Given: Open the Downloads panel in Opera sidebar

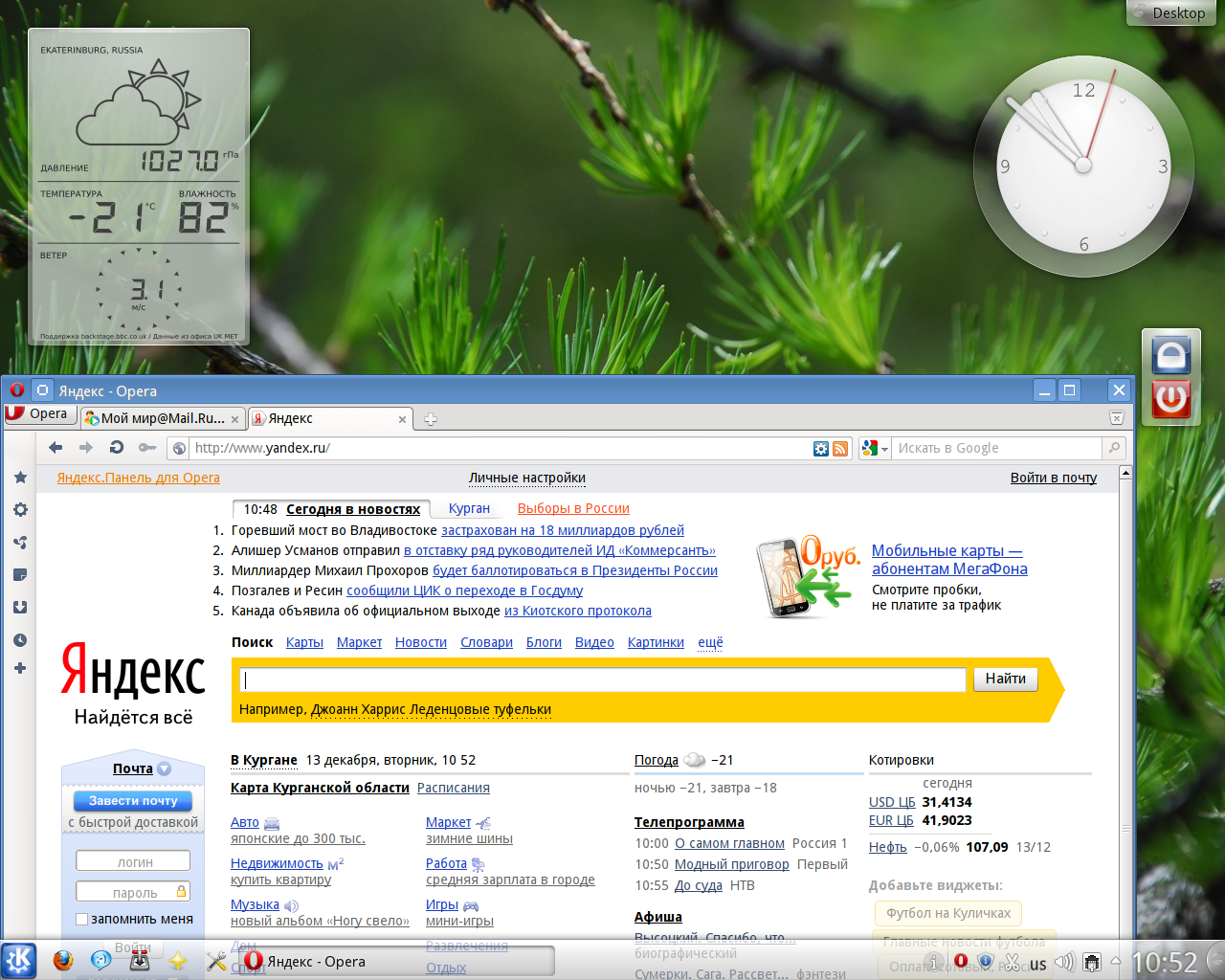Looking at the screenshot, I should [x=20, y=608].
